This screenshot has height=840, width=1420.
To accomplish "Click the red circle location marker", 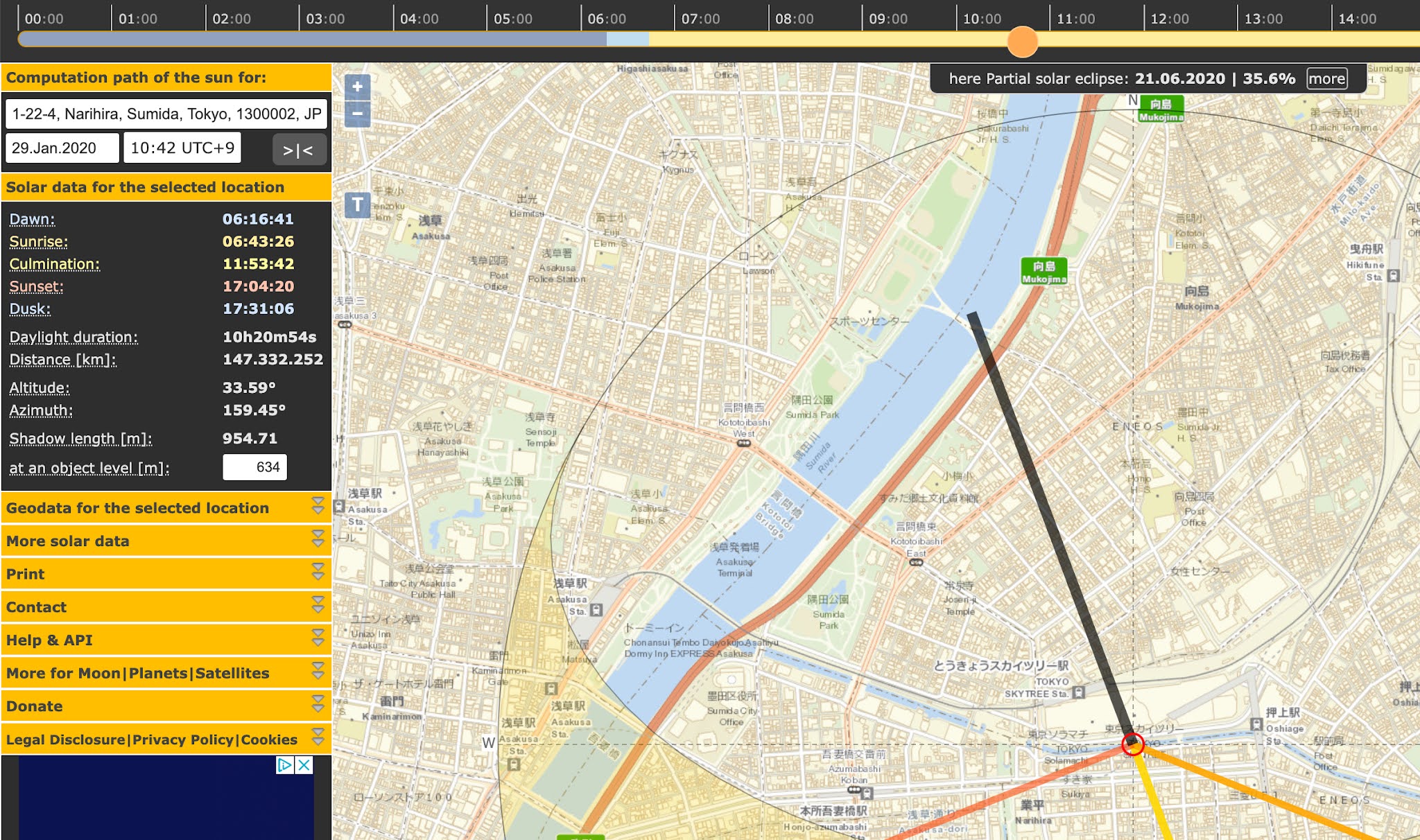I will tap(1132, 744).
